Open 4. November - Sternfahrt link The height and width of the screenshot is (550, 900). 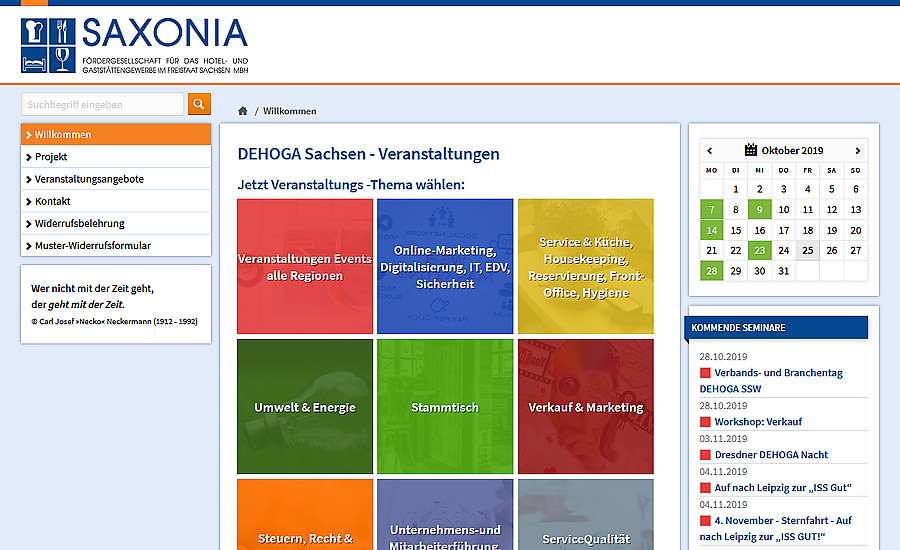pyautogui.click(x=775, y=529)
